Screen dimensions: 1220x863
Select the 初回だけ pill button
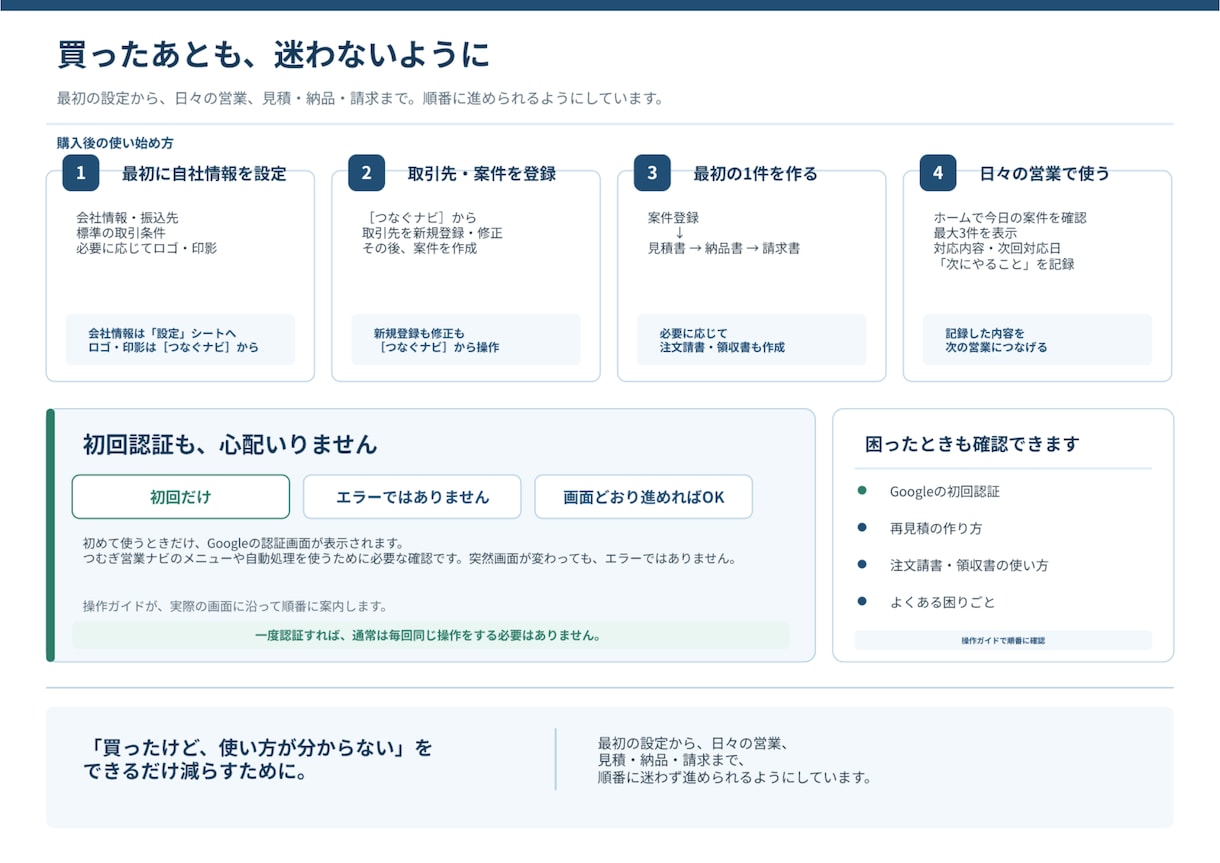[181, 497]
